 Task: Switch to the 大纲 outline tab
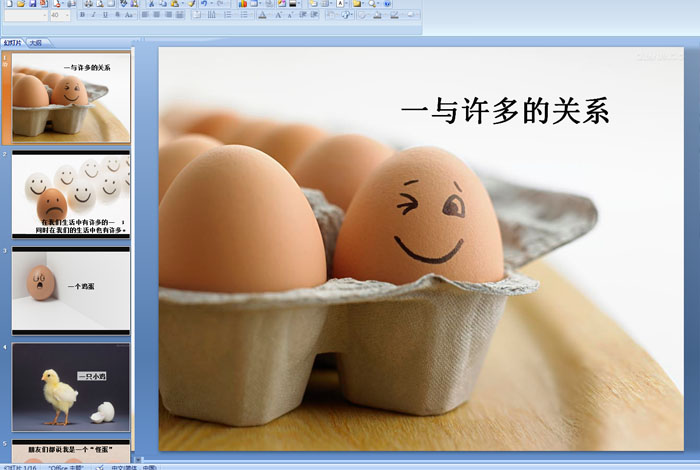[x=36, y=43]
